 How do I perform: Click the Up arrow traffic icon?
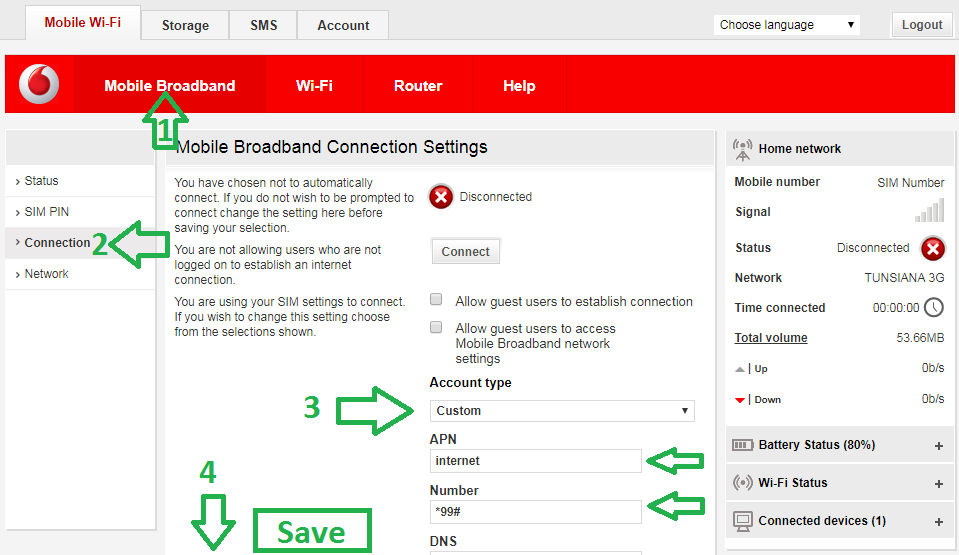[739, 369]
